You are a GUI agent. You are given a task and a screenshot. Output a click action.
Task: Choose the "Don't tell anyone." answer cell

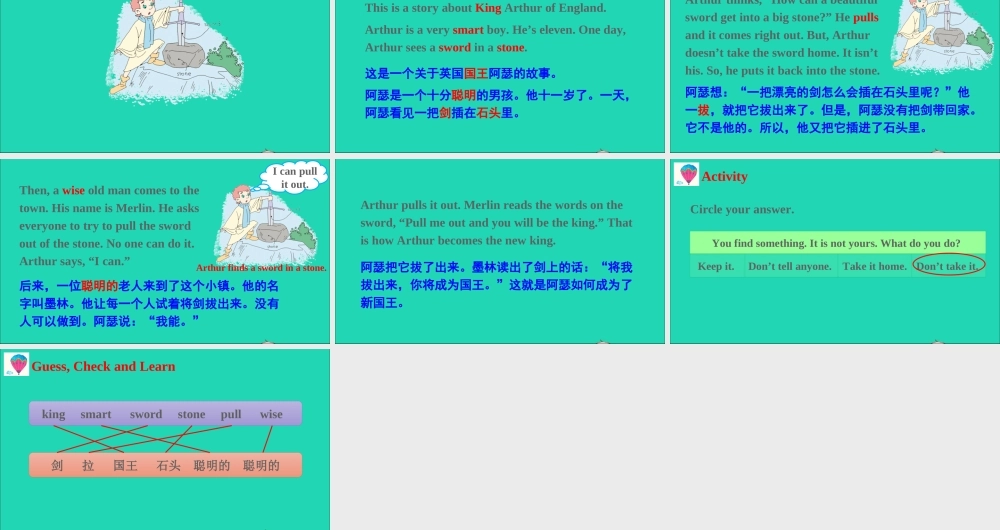pos(790,266)
